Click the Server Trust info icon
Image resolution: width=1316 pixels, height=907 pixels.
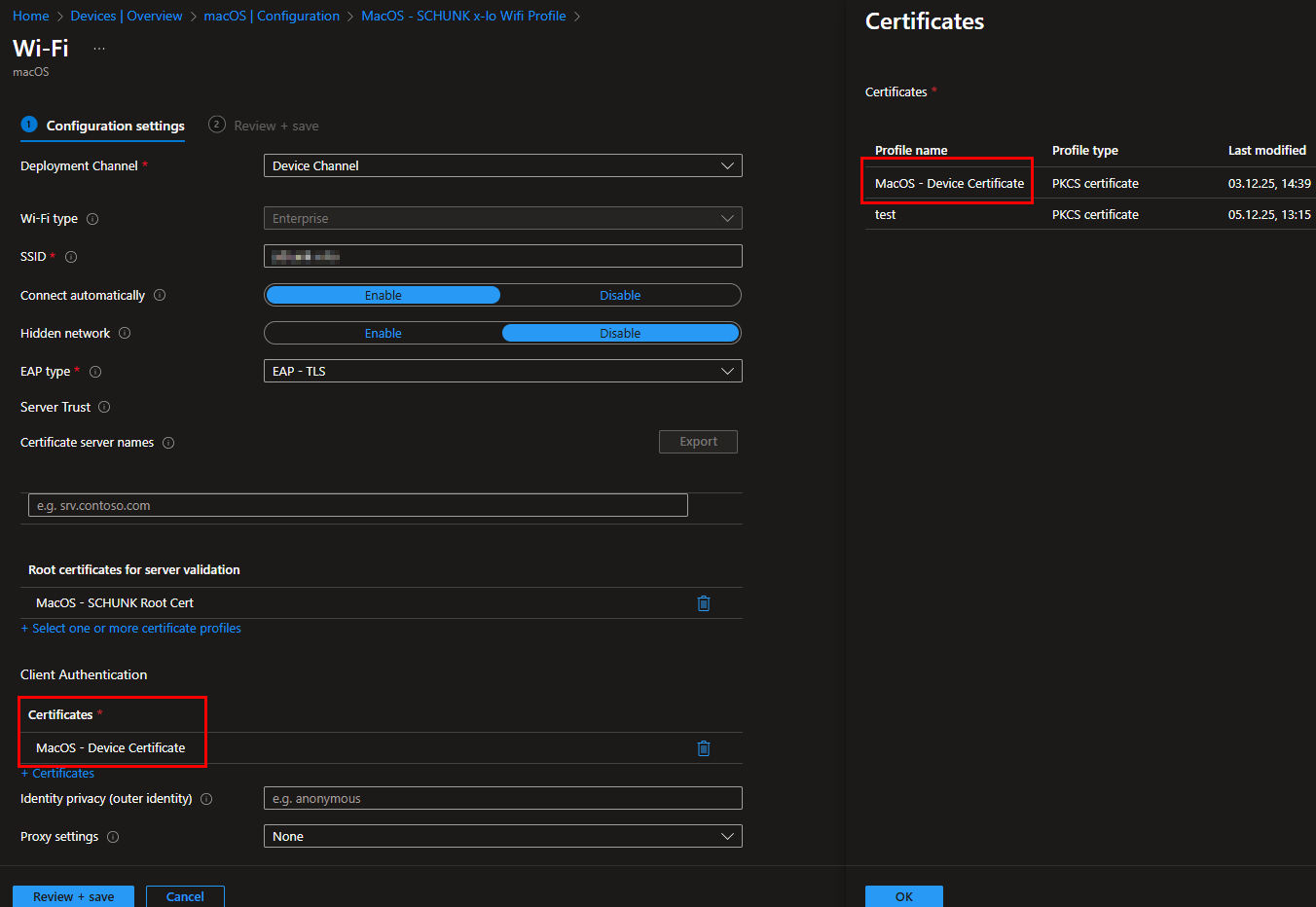(x=103, y=408)
